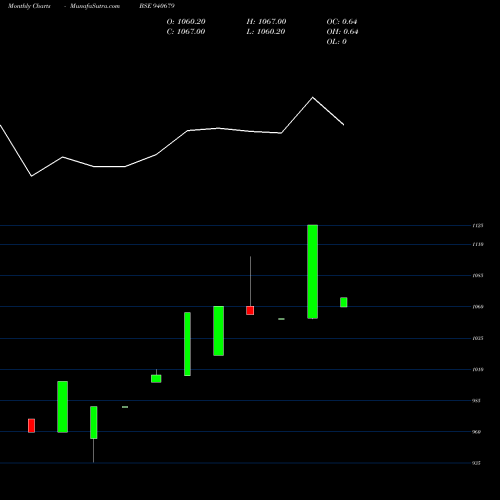The width and height of the screenshot is (500, 500).
Task: Select the last small green candle
Action: click(344, 302)
